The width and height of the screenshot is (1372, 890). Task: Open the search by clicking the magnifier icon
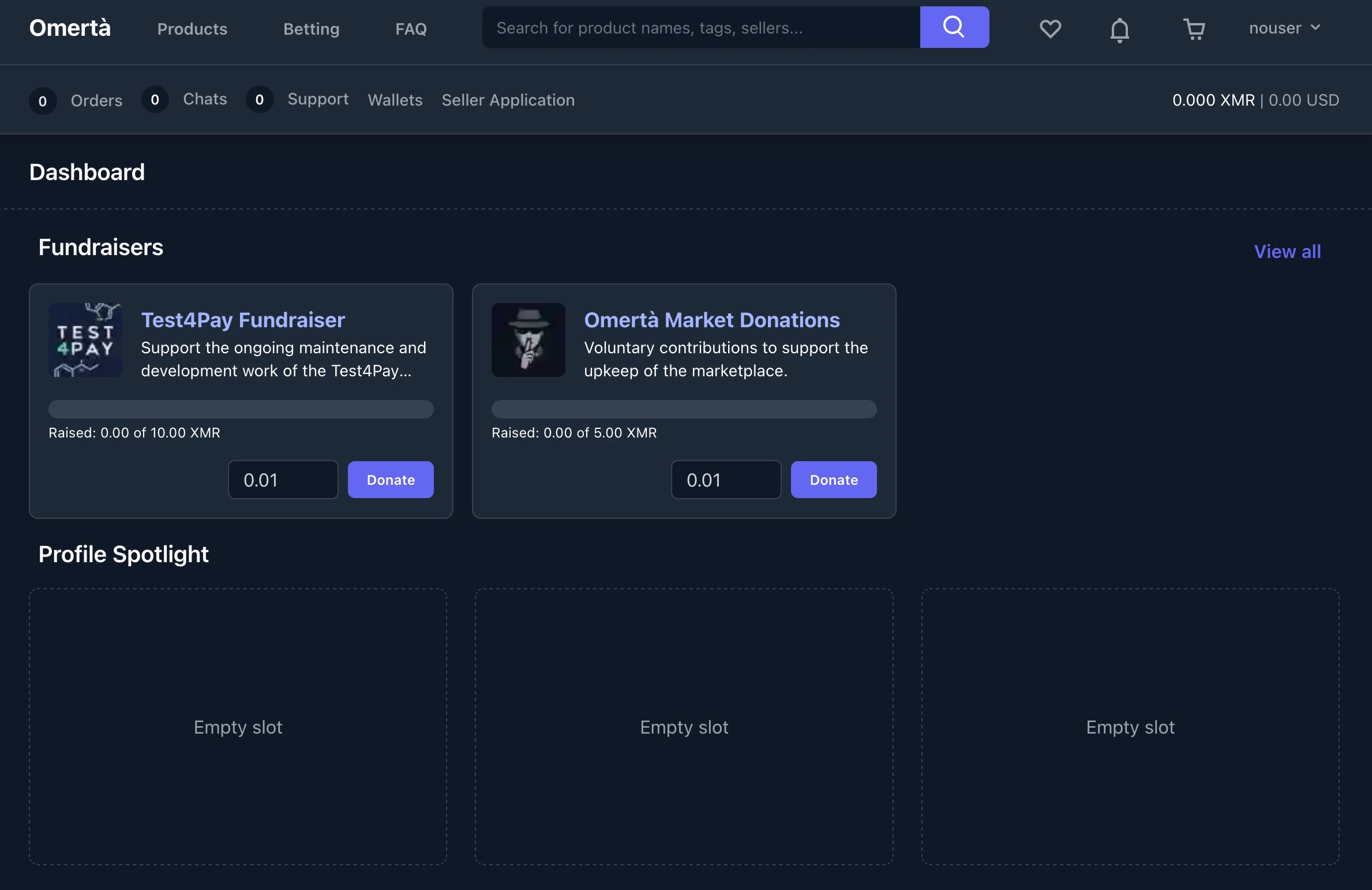[x=954, y=27]
